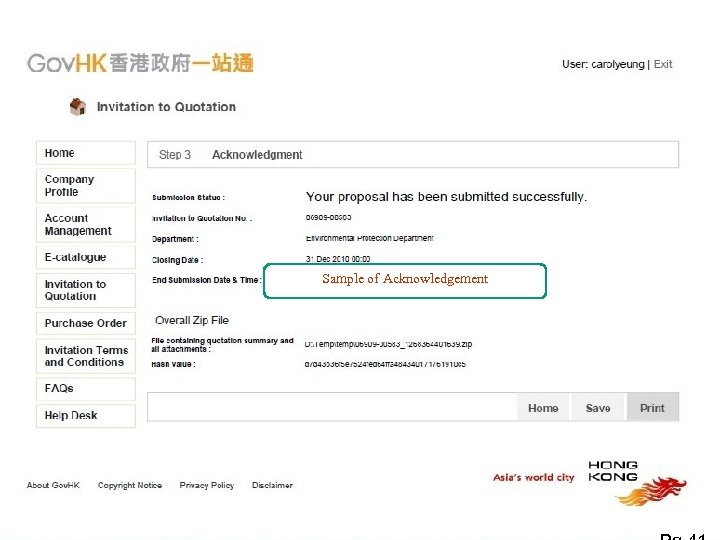This screenshot has width=720, height=540.
Task: Open the FAQs menu item
Action: [x=86, y=388]
